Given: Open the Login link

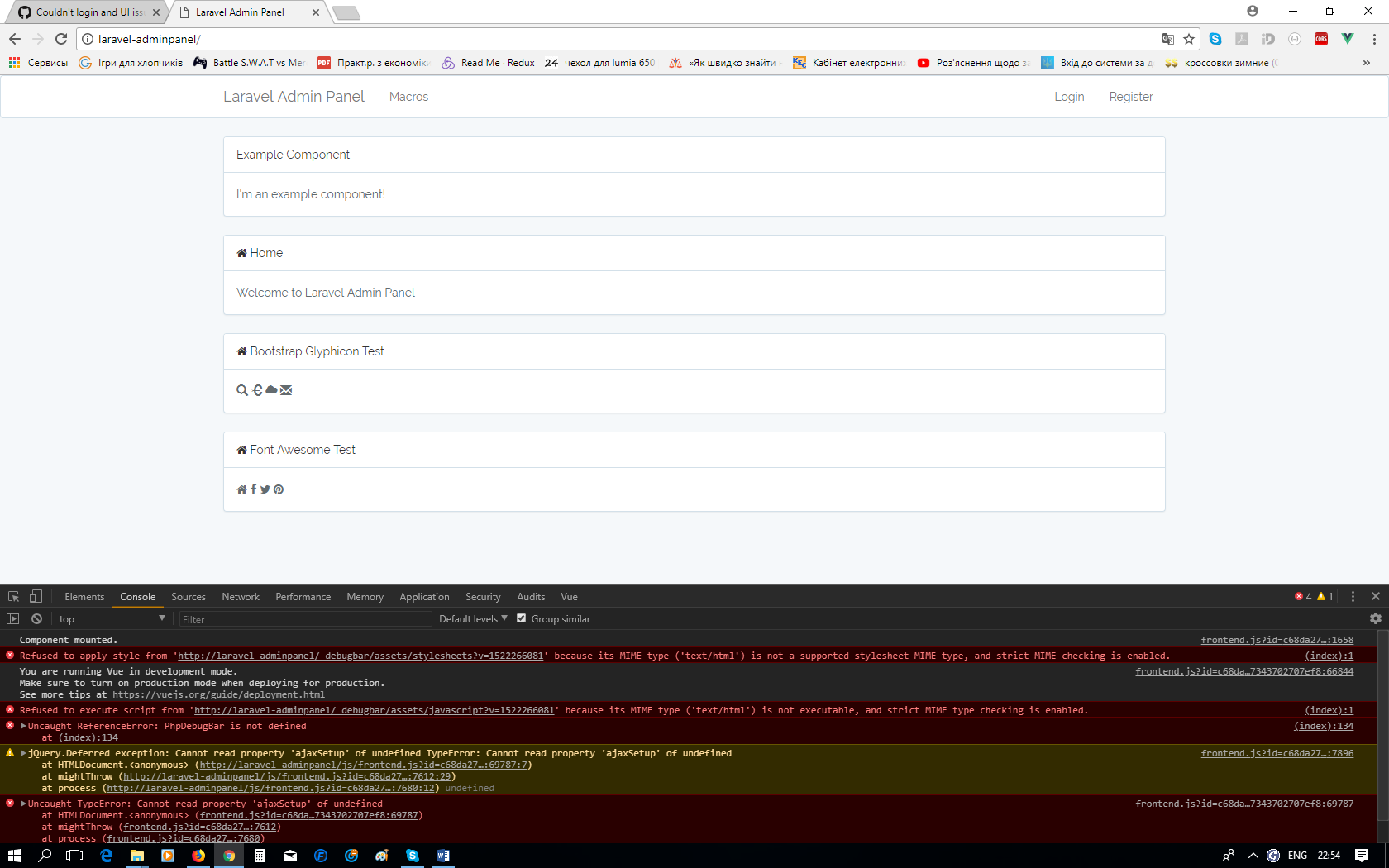Looking at the screenshot, I should [1068, 97].
